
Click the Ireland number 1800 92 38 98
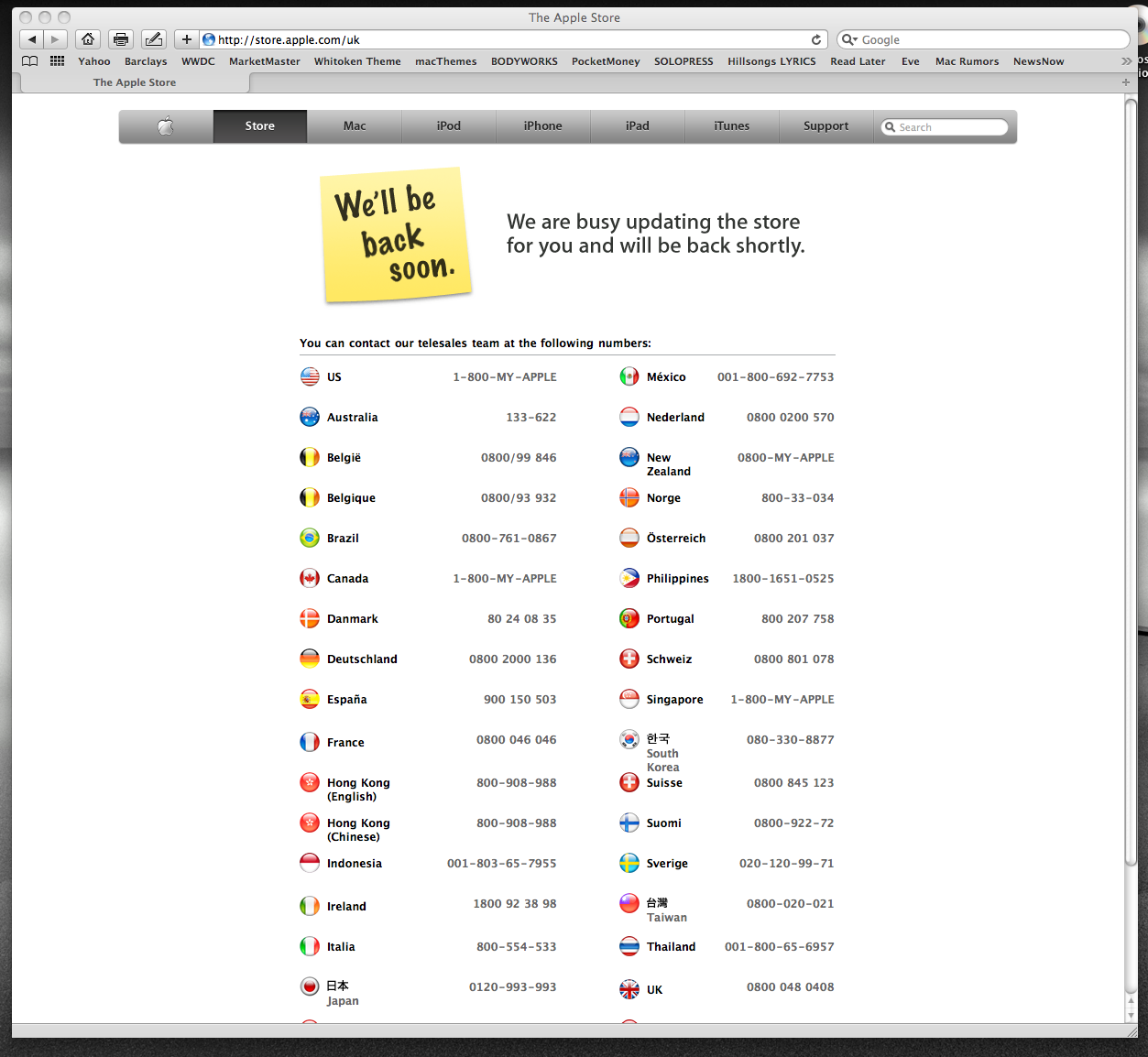tap(515, 903)
